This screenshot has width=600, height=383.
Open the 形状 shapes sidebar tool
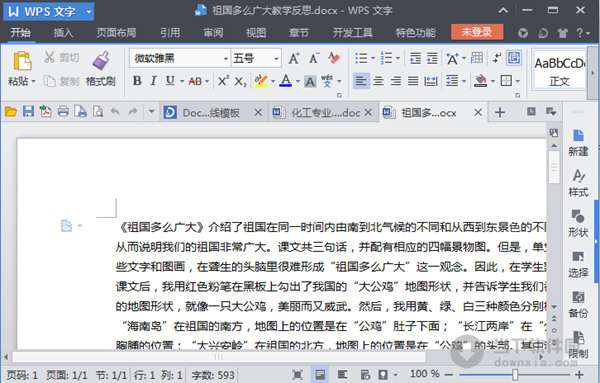578,223
